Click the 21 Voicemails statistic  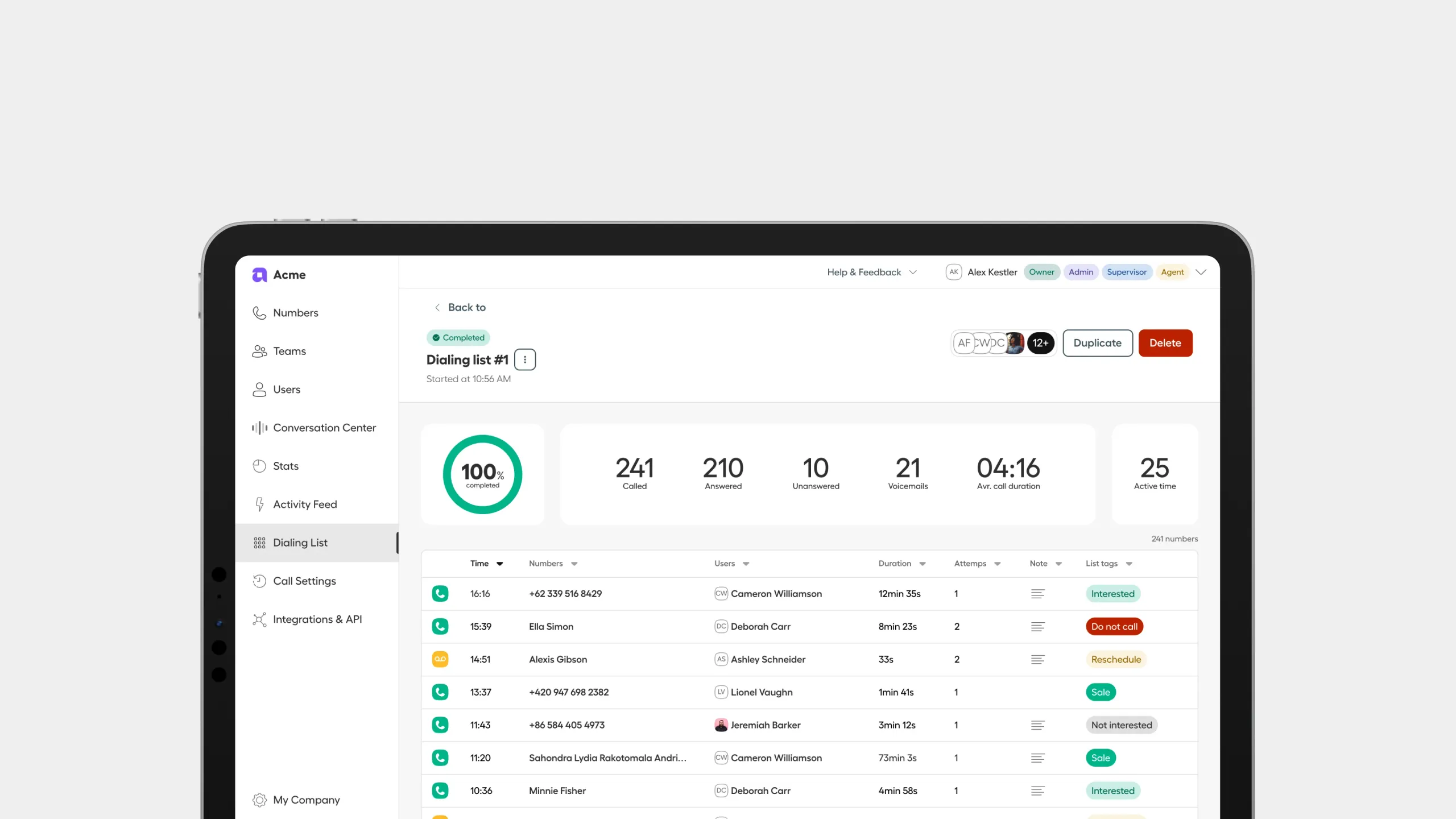(x=908, y=473)
